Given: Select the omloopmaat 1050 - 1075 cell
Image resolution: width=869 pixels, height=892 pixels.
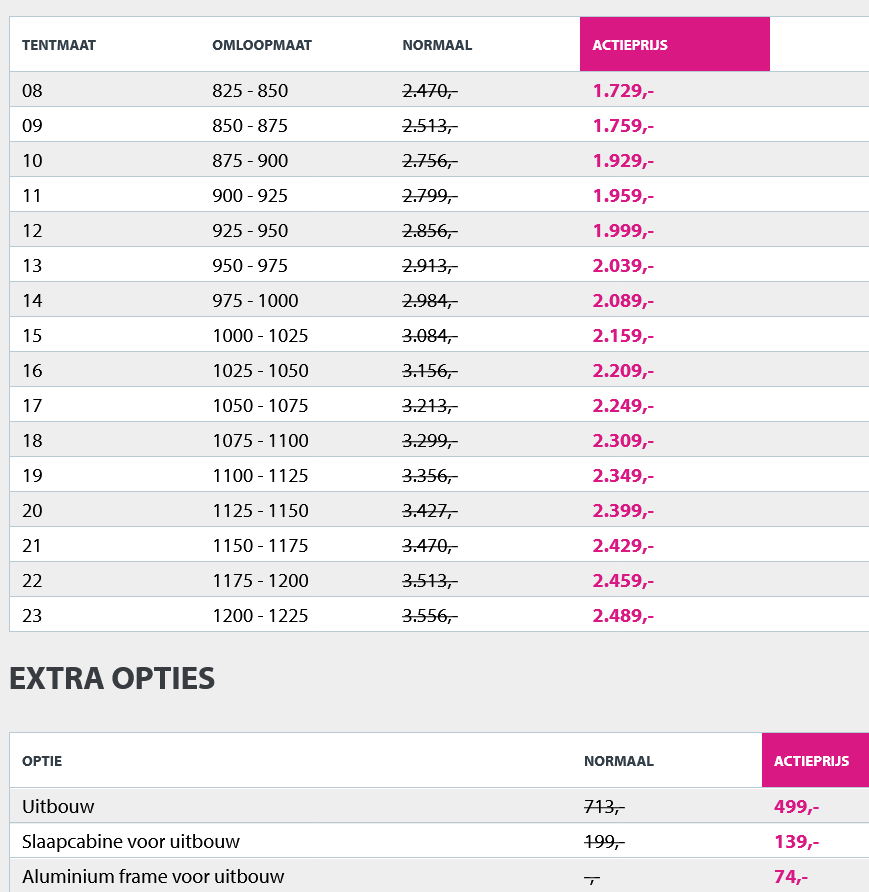Looking at the screenshot, I should (x=260, y=406).
